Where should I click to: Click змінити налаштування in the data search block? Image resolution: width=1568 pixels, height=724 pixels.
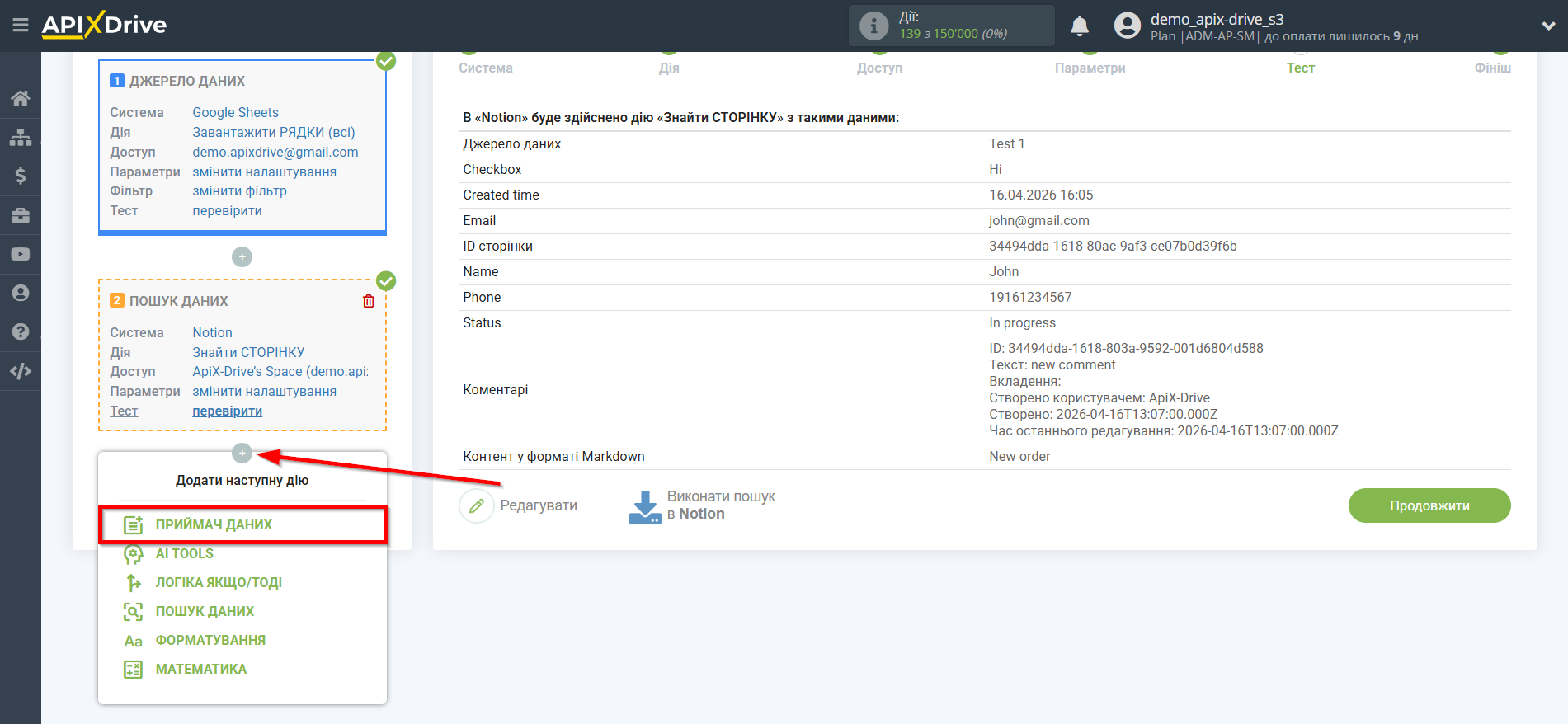265,391
